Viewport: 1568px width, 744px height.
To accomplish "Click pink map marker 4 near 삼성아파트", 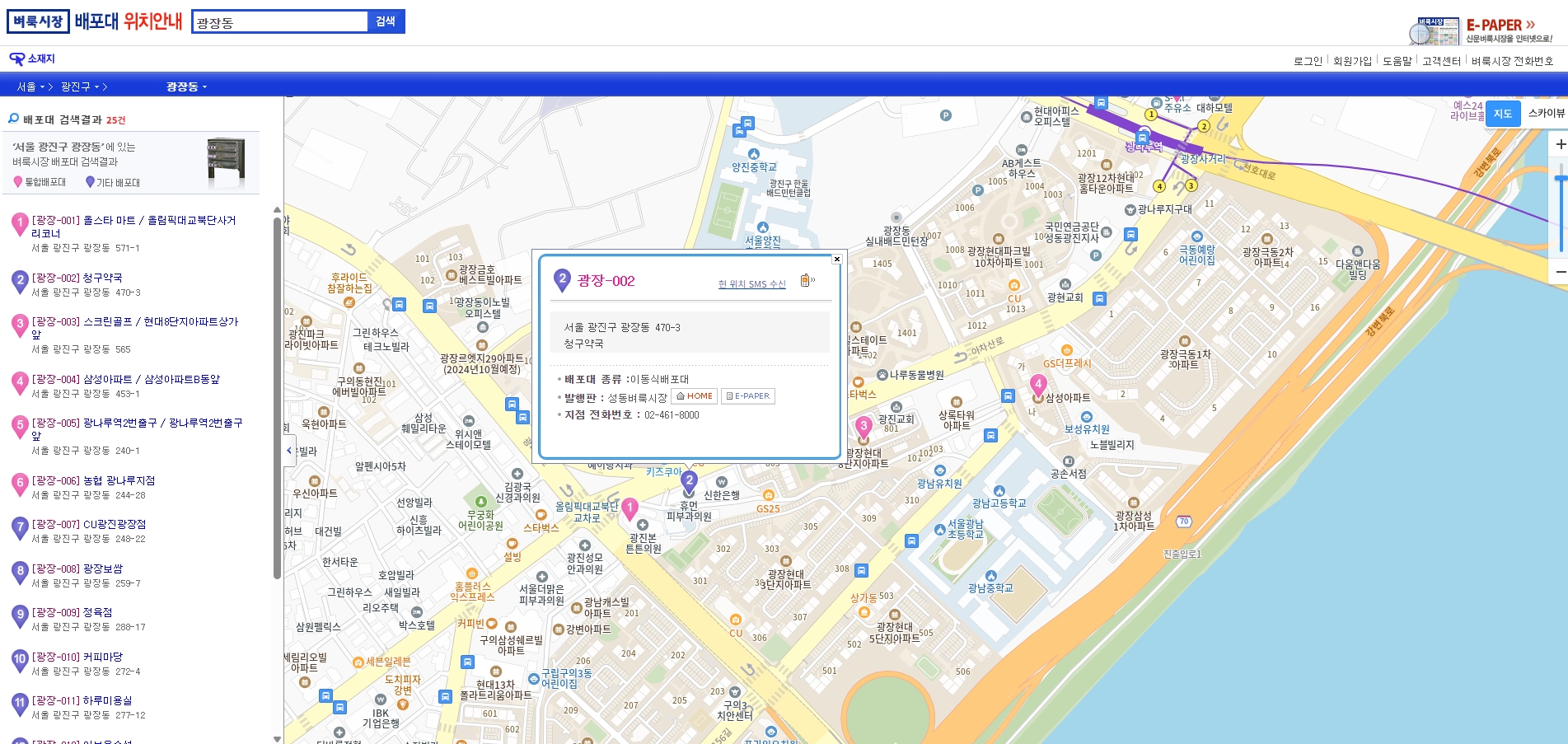I will tap(1038, 386).
